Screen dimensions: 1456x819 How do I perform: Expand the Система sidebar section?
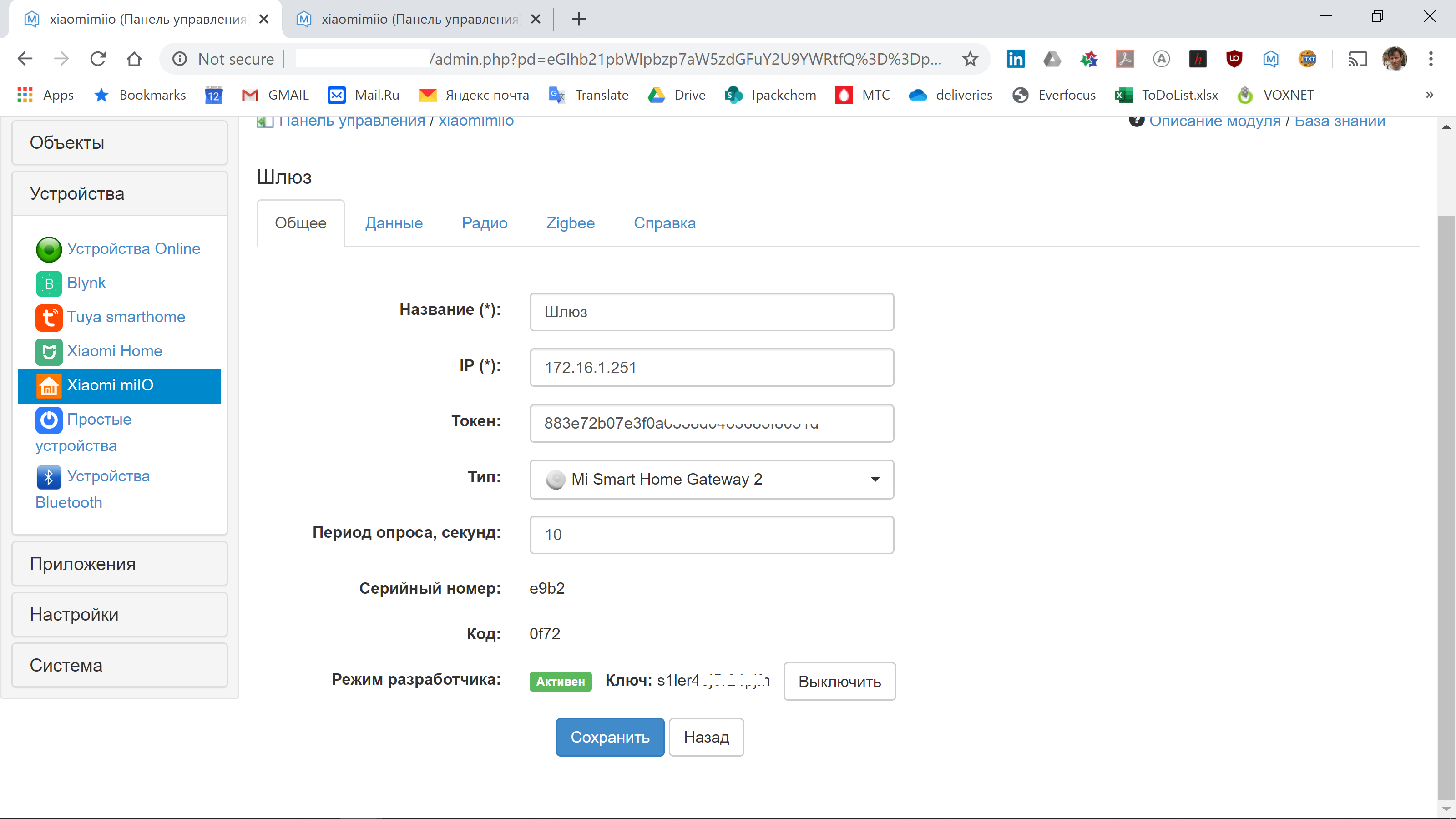pos(119,665)
